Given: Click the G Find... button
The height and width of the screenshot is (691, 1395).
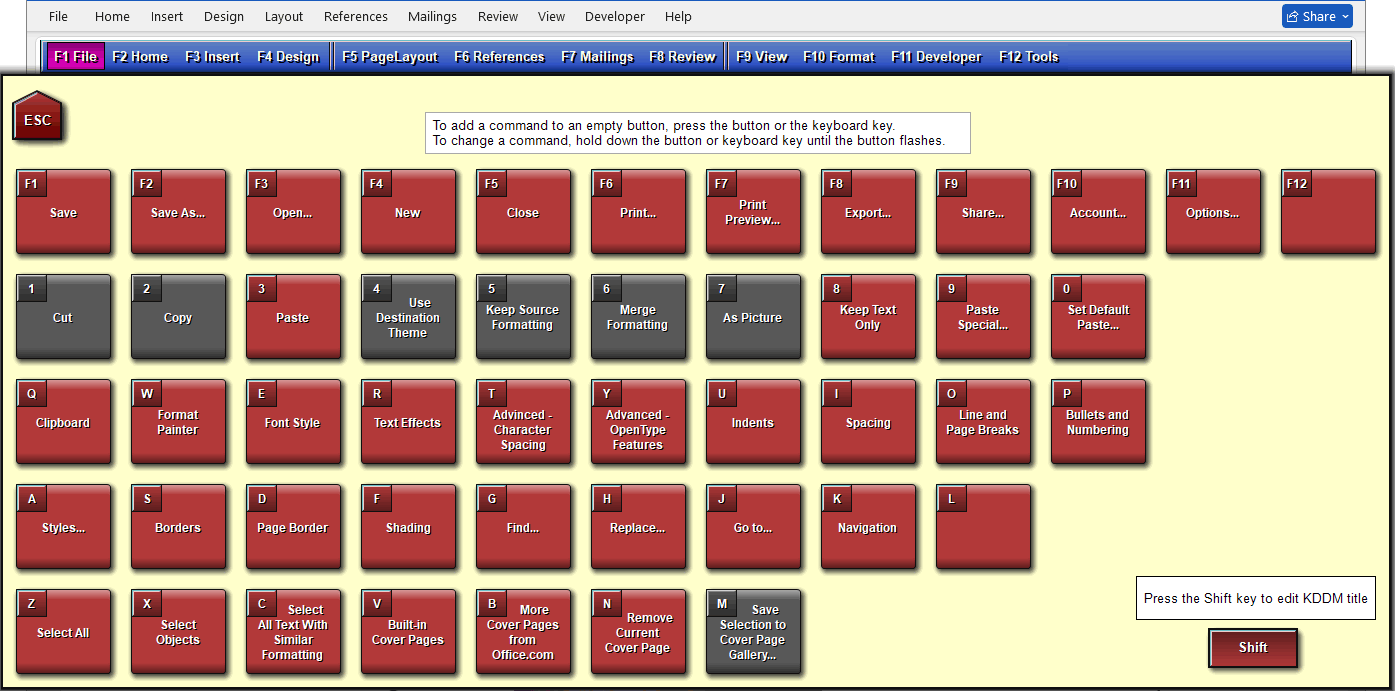Looking at the screenshot, I should point(523,527).
